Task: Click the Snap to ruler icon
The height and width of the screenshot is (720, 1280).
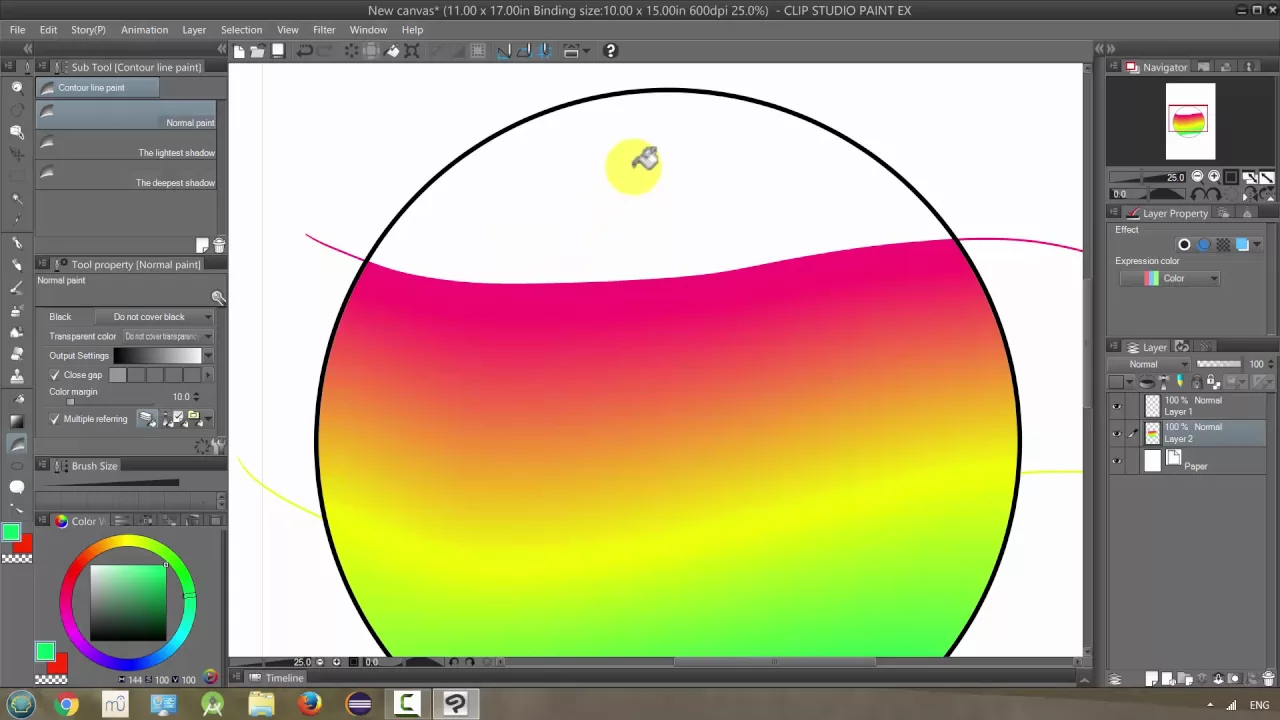Action: tap(504, 51)
